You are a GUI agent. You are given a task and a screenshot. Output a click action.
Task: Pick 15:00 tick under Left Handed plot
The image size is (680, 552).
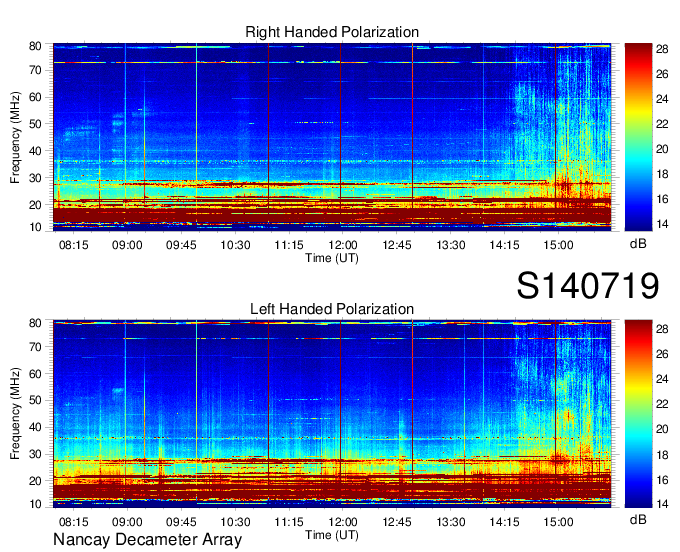coord(558,522)
